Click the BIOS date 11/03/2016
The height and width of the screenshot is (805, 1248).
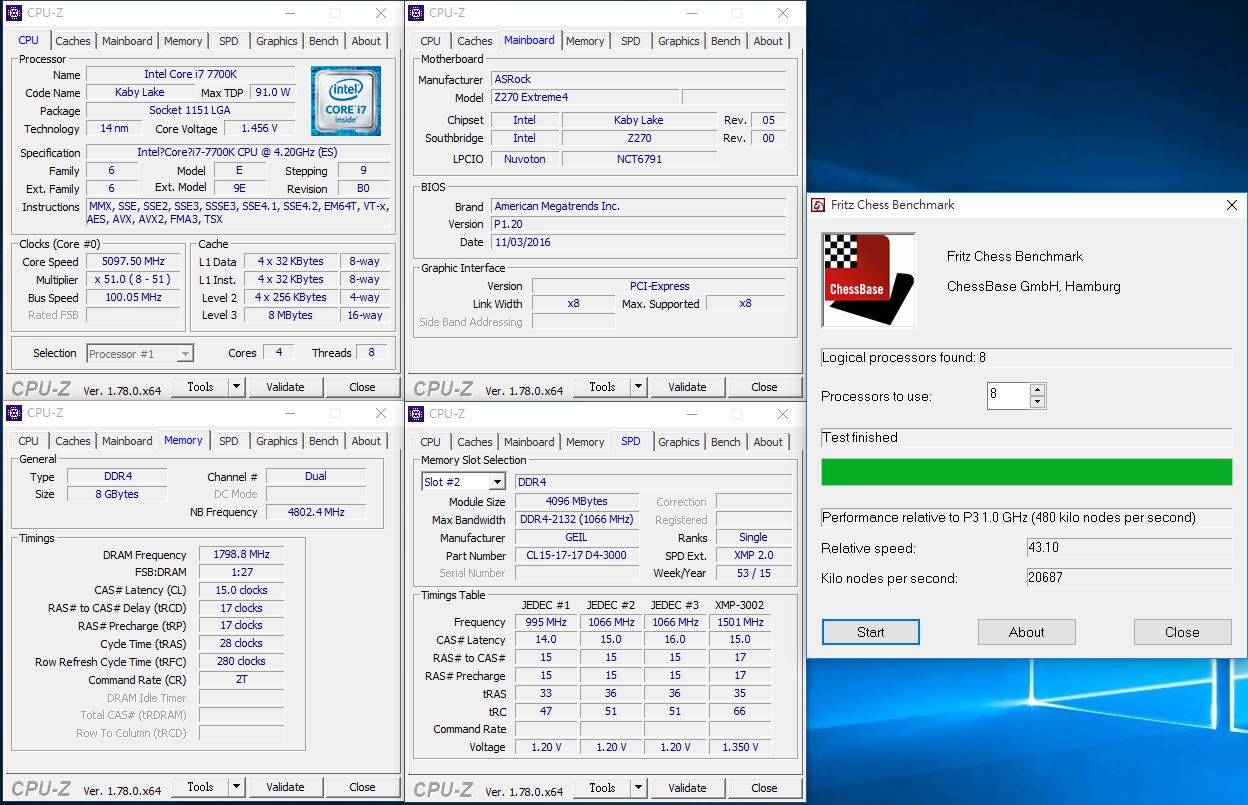(x=638, y=242)
